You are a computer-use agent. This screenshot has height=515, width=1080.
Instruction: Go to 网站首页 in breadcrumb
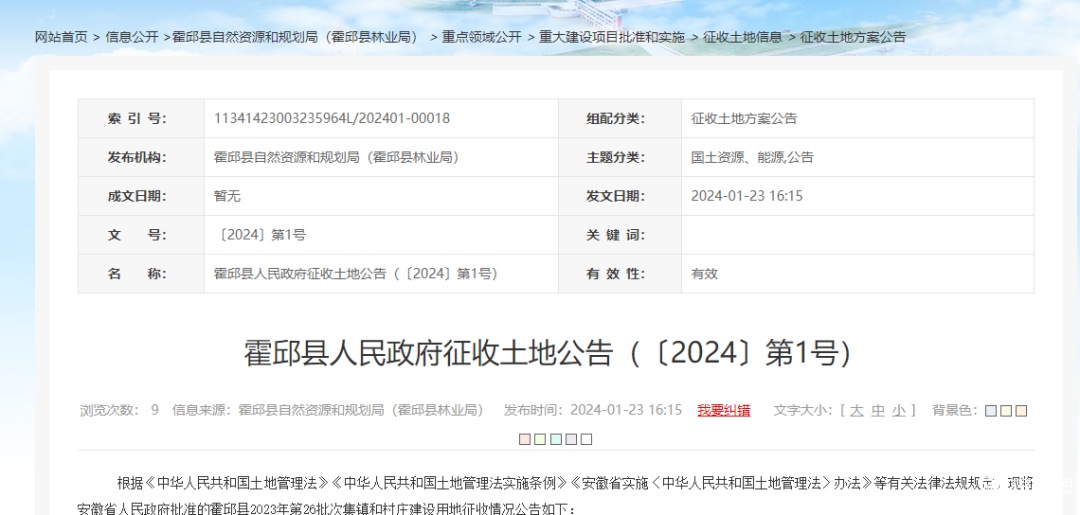pos(61,37)
